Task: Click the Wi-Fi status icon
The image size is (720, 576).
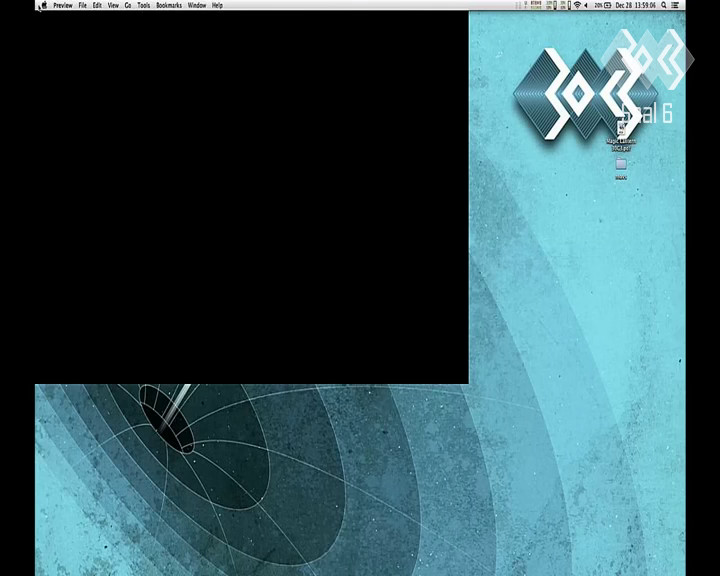Action: [x=577, y=5]
